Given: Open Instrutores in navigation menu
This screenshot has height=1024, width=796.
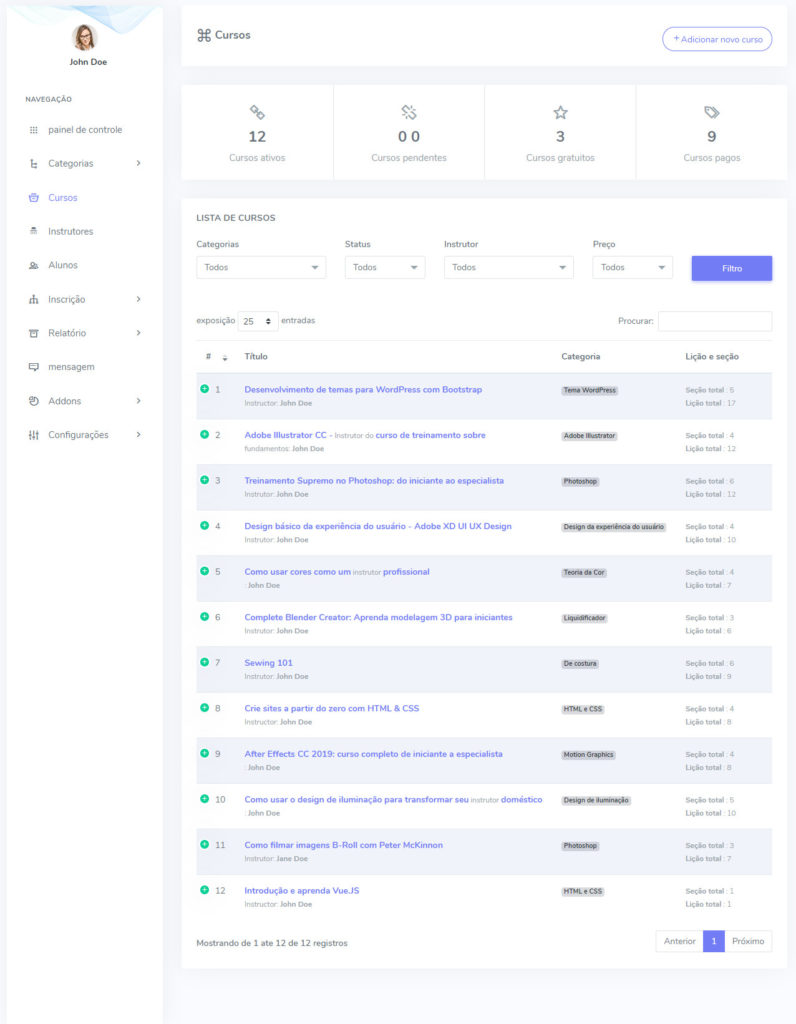Looking at the screenshot, I should tap(71, 231).
